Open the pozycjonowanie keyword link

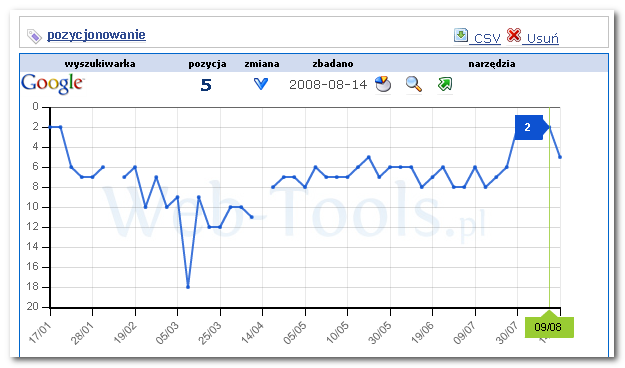click(96, 35)
